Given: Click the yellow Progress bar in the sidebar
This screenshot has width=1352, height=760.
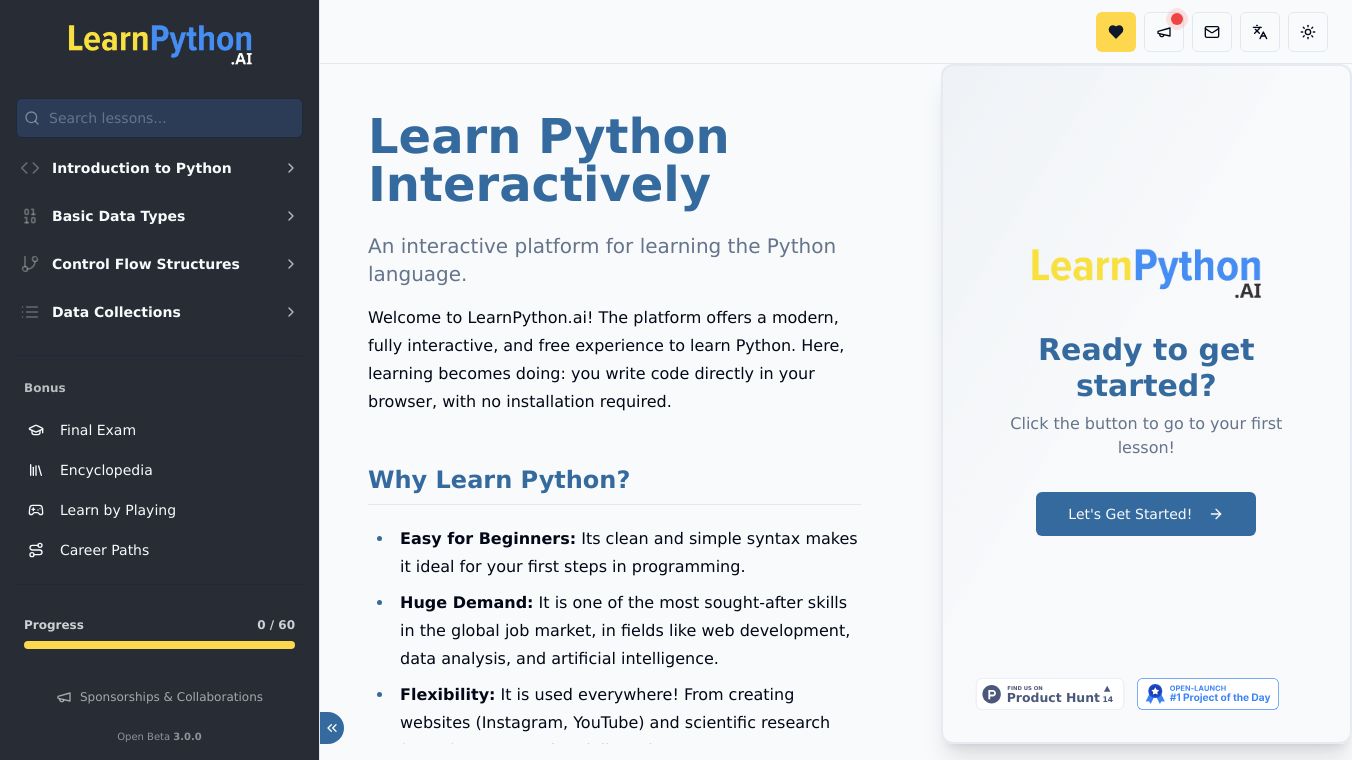Looking at the screenshot, I should [x=160, y=645].
